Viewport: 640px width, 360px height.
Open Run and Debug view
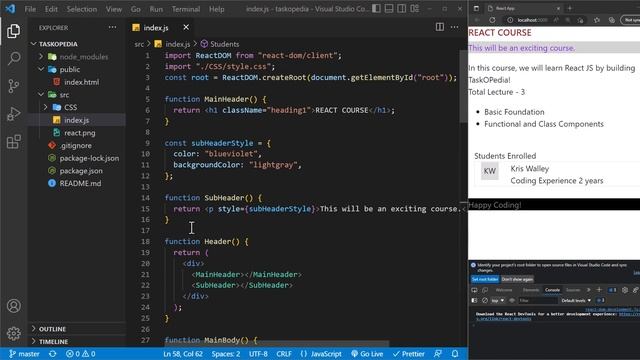point(13,114)
